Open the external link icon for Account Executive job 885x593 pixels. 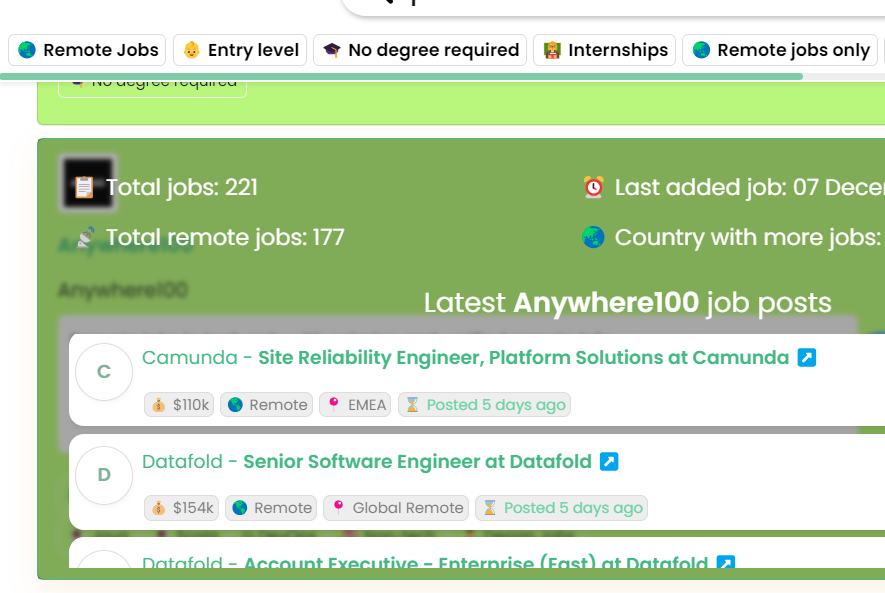[726, 562]
